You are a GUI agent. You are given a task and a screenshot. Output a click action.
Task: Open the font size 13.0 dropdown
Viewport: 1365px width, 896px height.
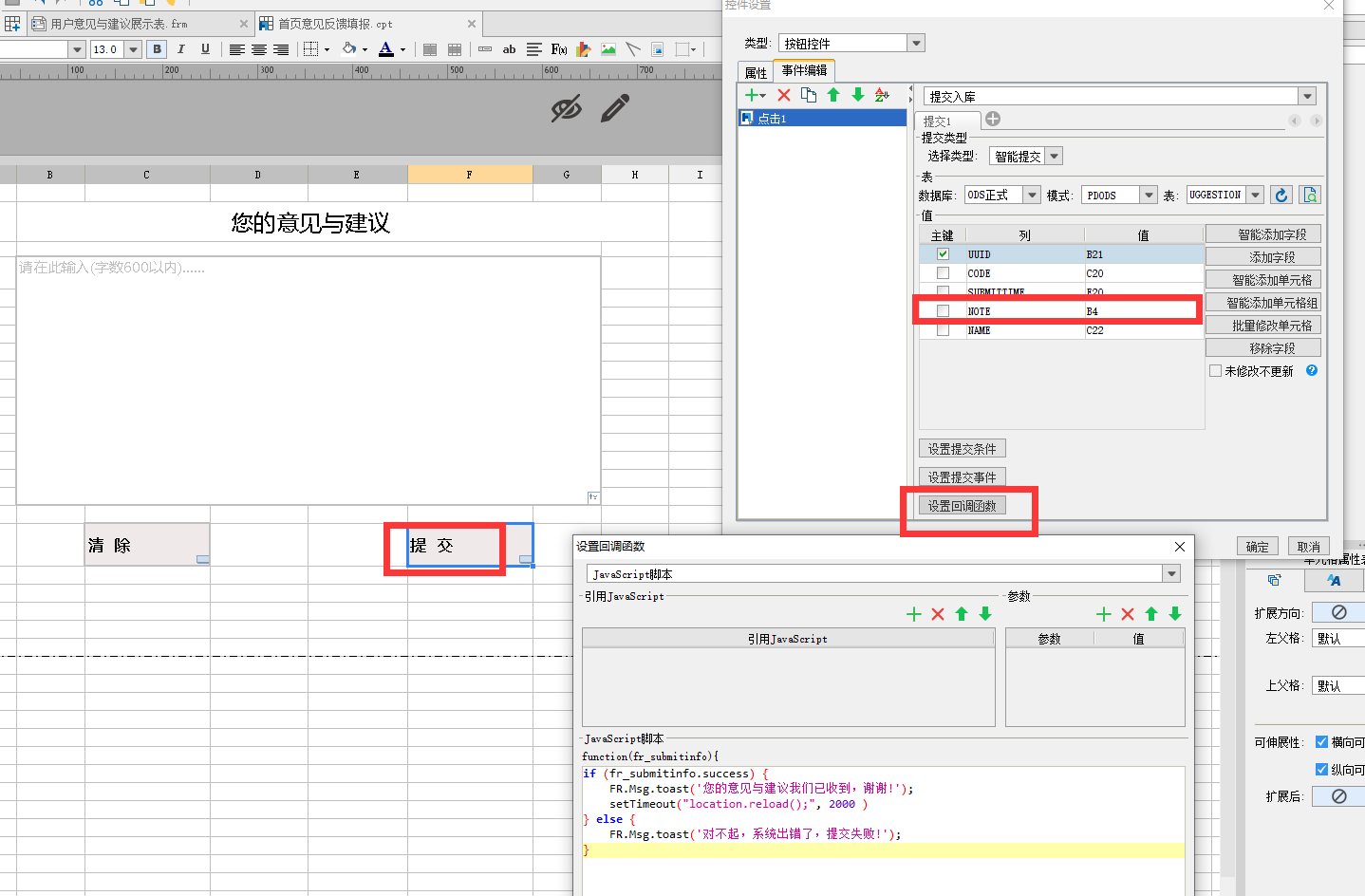(133, 49)
